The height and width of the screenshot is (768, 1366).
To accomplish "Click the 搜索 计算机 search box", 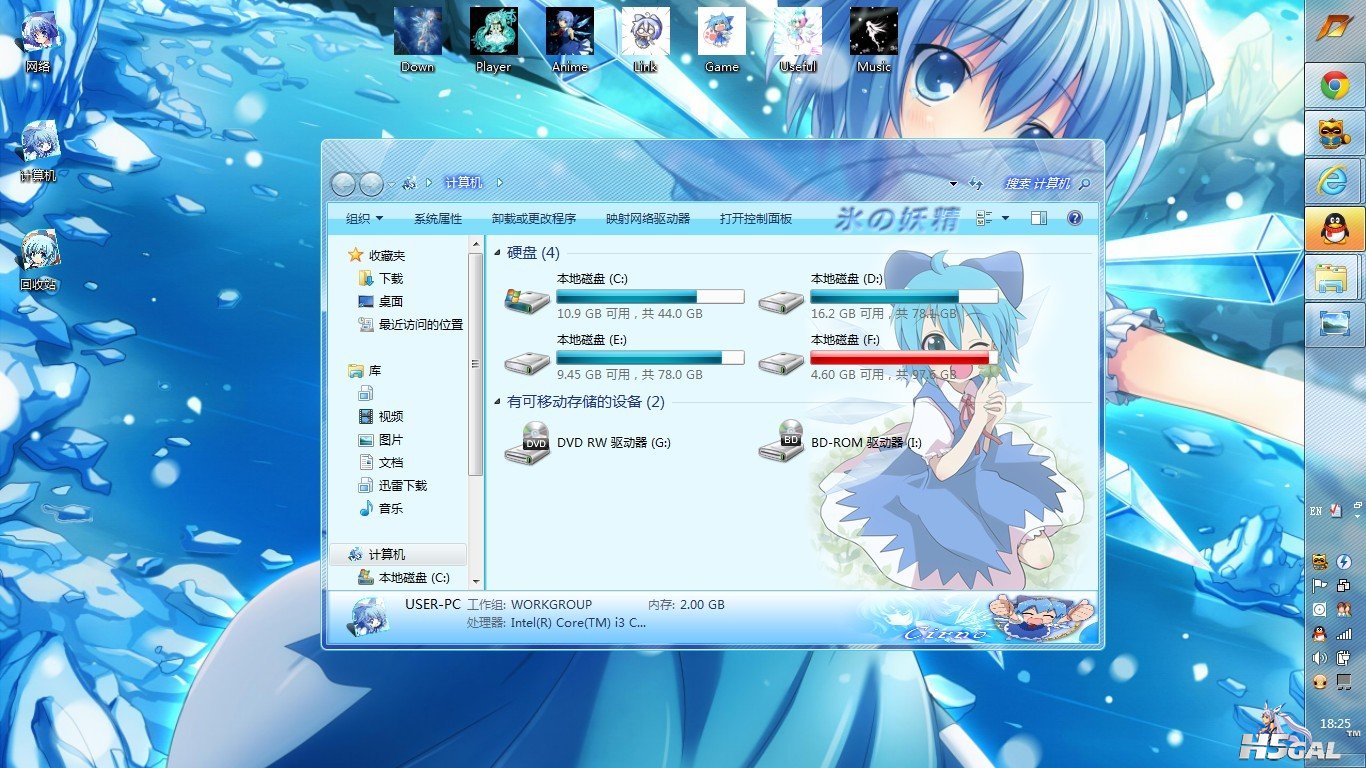I will coord(1037,184).
